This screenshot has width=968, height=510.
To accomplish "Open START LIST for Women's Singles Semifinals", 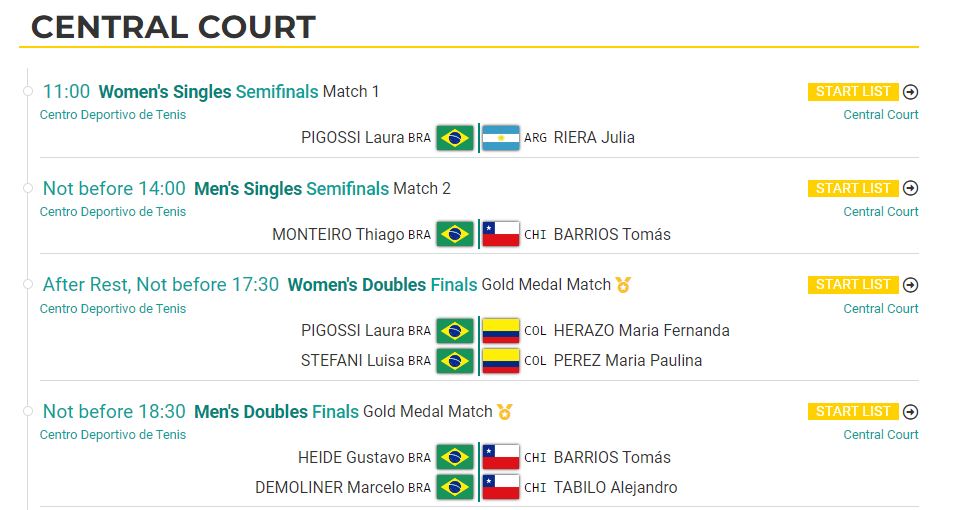I will click(853, 92).
